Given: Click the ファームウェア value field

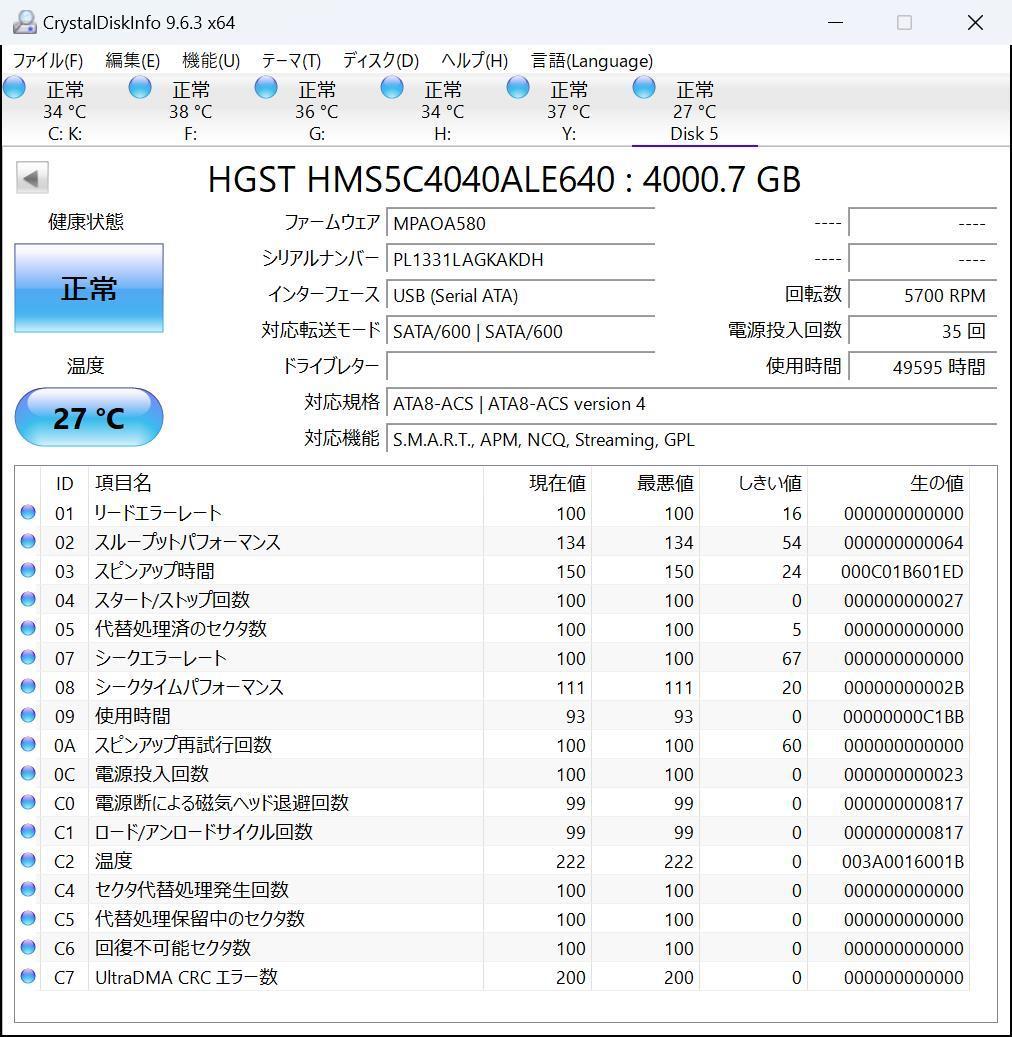Looking at the screenshot, I should pos(520,223).
